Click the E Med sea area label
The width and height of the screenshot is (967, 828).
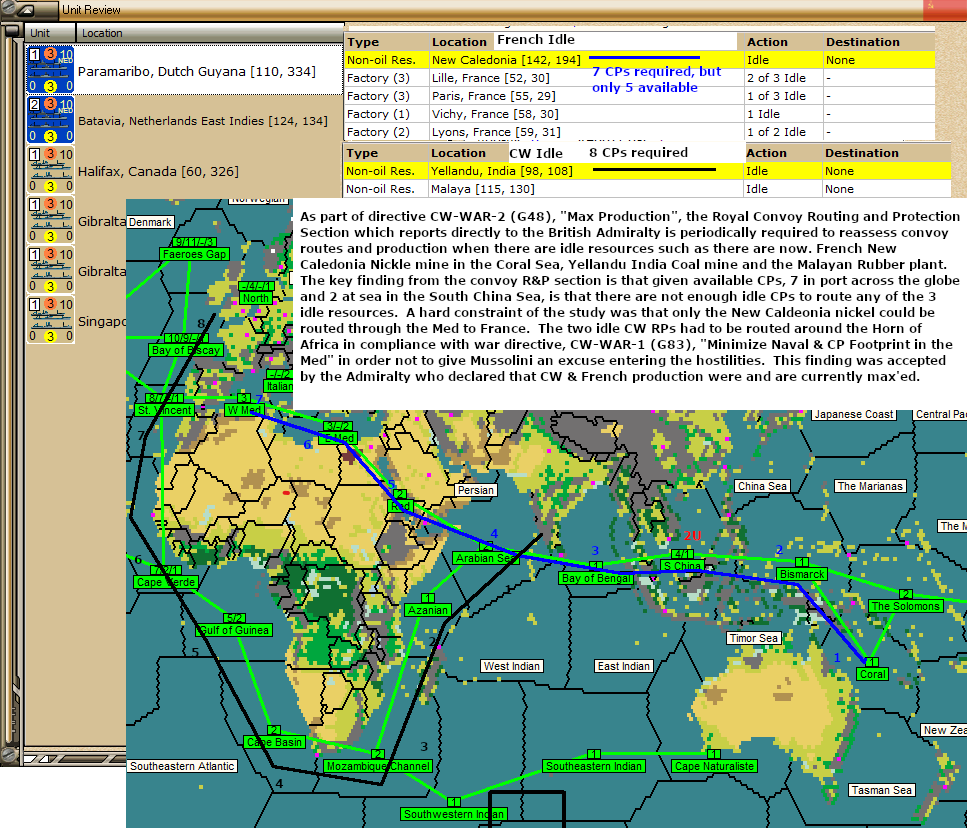coord(340,438)
